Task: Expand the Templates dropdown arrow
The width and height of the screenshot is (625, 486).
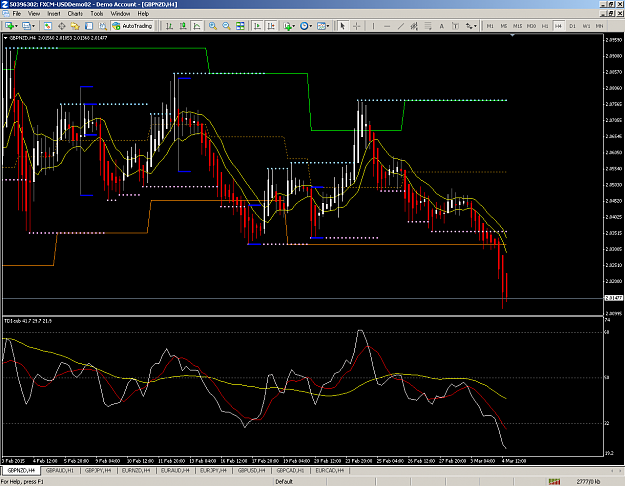Action: tap(328, 26)
